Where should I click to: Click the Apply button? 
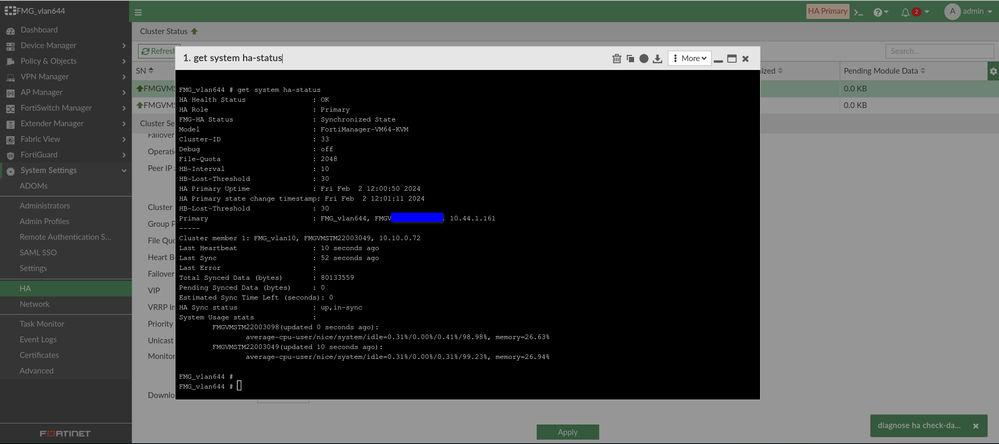pos(568,432)
